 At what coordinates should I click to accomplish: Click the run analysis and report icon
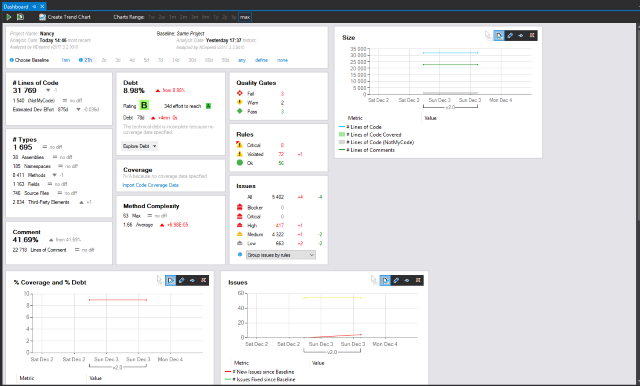click(20, 17)
